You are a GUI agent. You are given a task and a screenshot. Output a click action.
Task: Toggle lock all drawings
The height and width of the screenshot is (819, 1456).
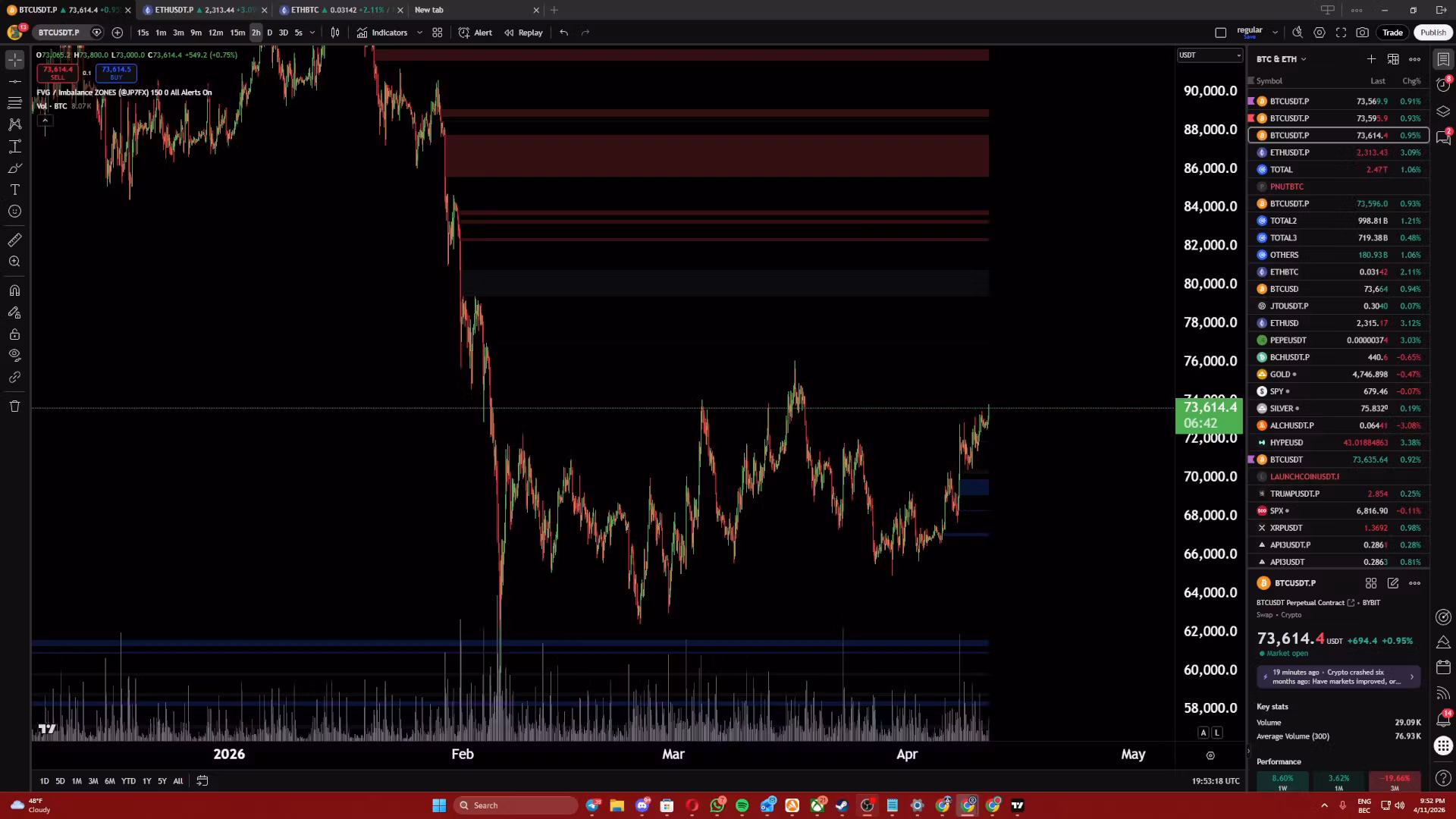(14, 334)
